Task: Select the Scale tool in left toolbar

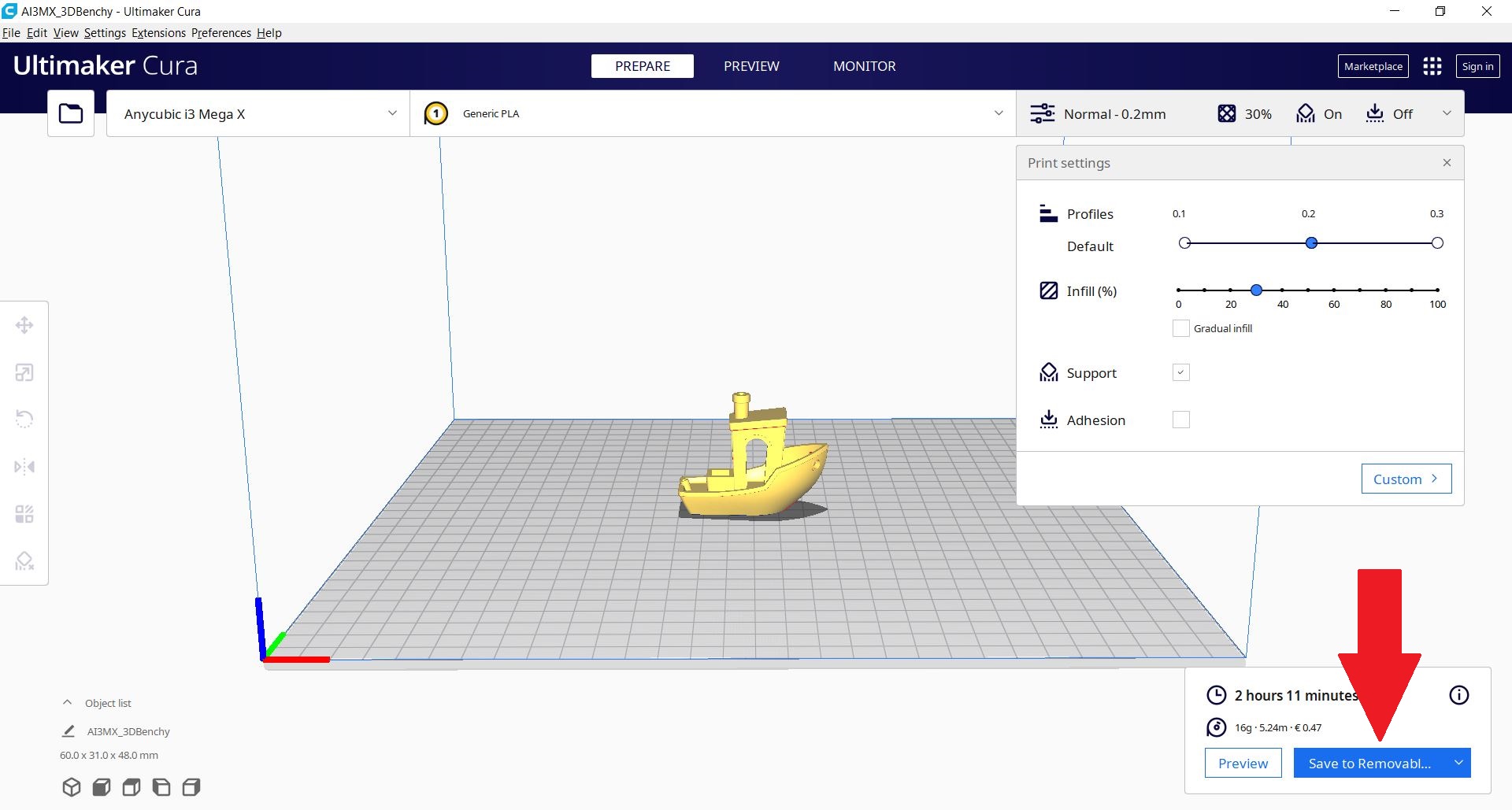Action: pos(24,372)
